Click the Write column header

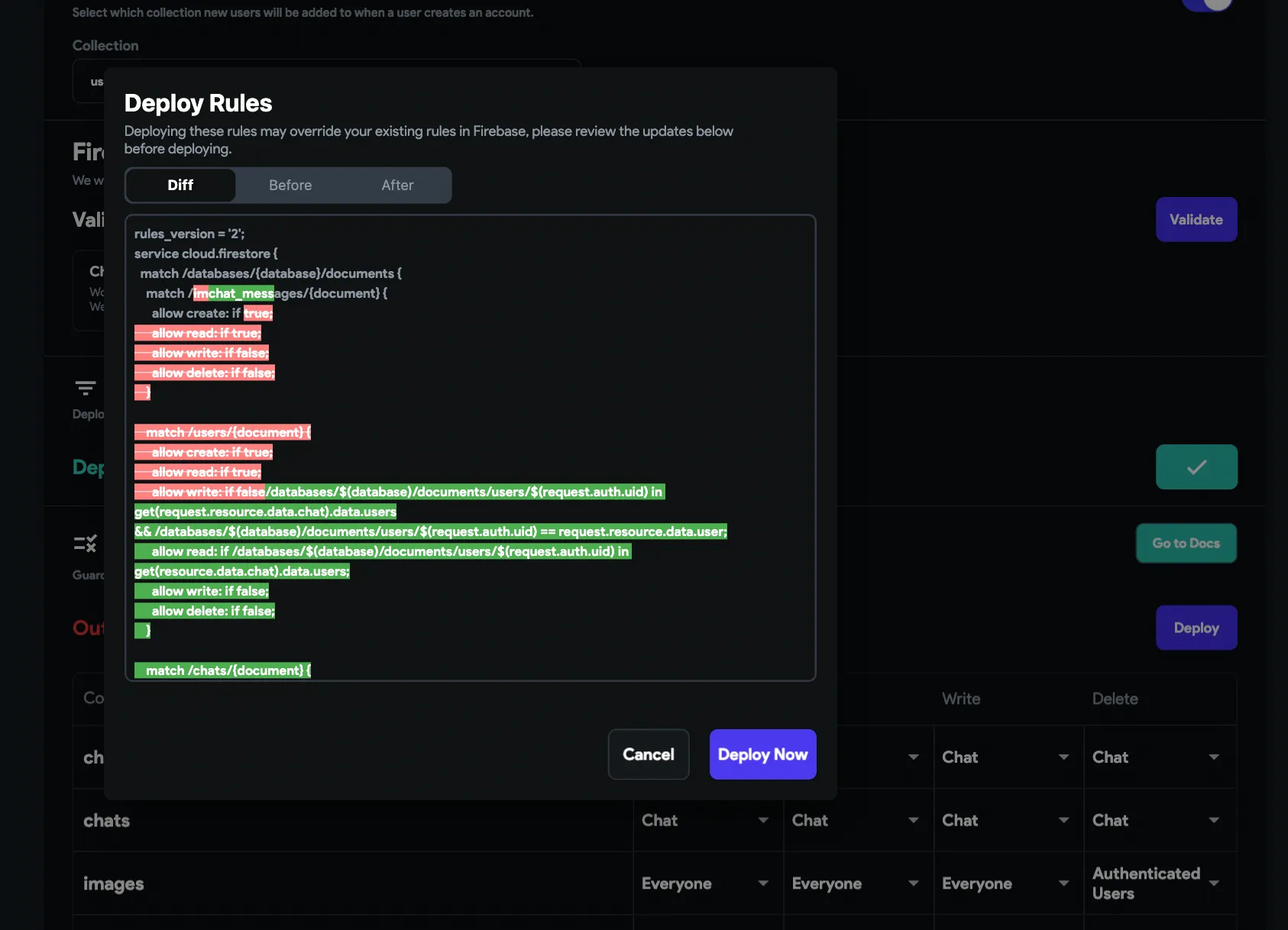pos(961,699)
